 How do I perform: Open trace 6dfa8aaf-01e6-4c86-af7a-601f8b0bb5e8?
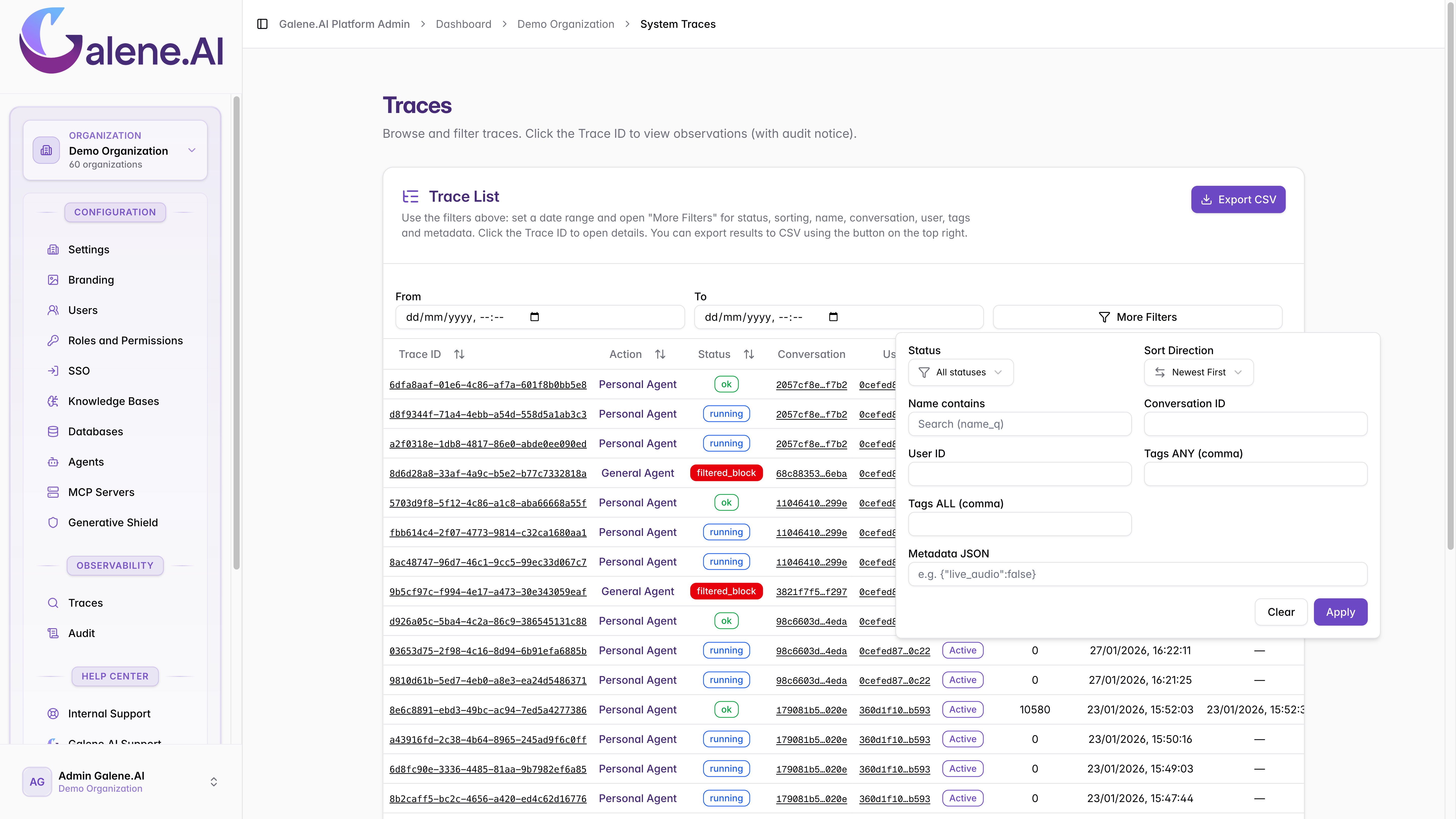488,385
